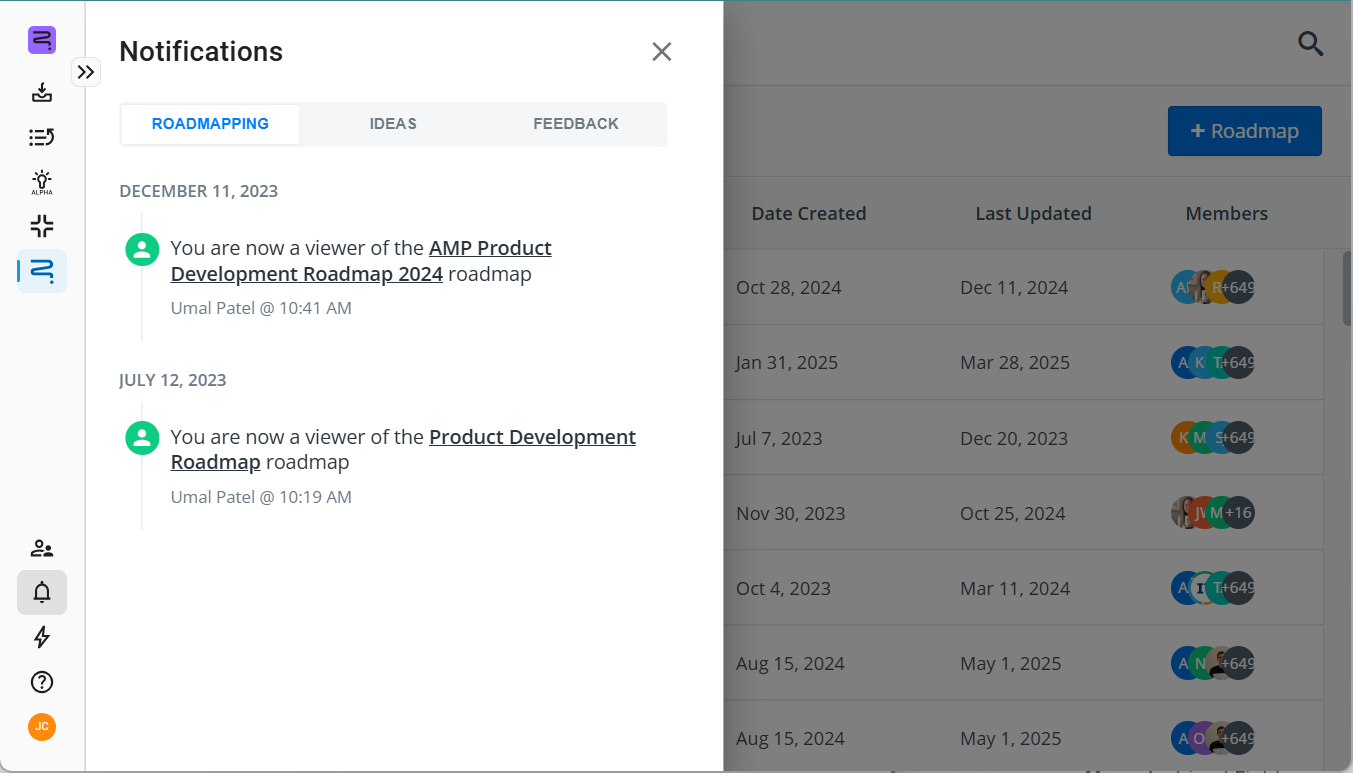Open the prioritized list icon in sidebar
The image size is (1353, 773).
(42, 137)
